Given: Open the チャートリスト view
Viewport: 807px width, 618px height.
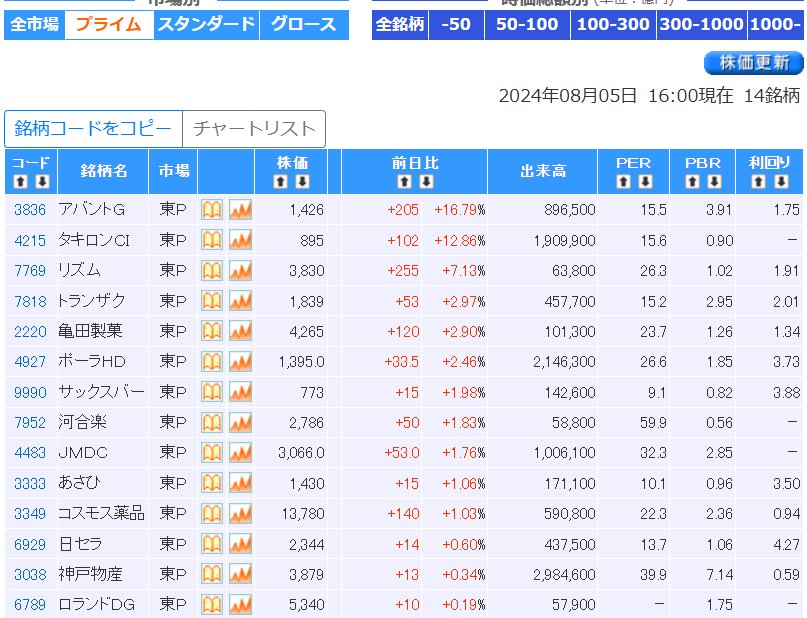Looking at the screenshot, I should tap(254, 129).
